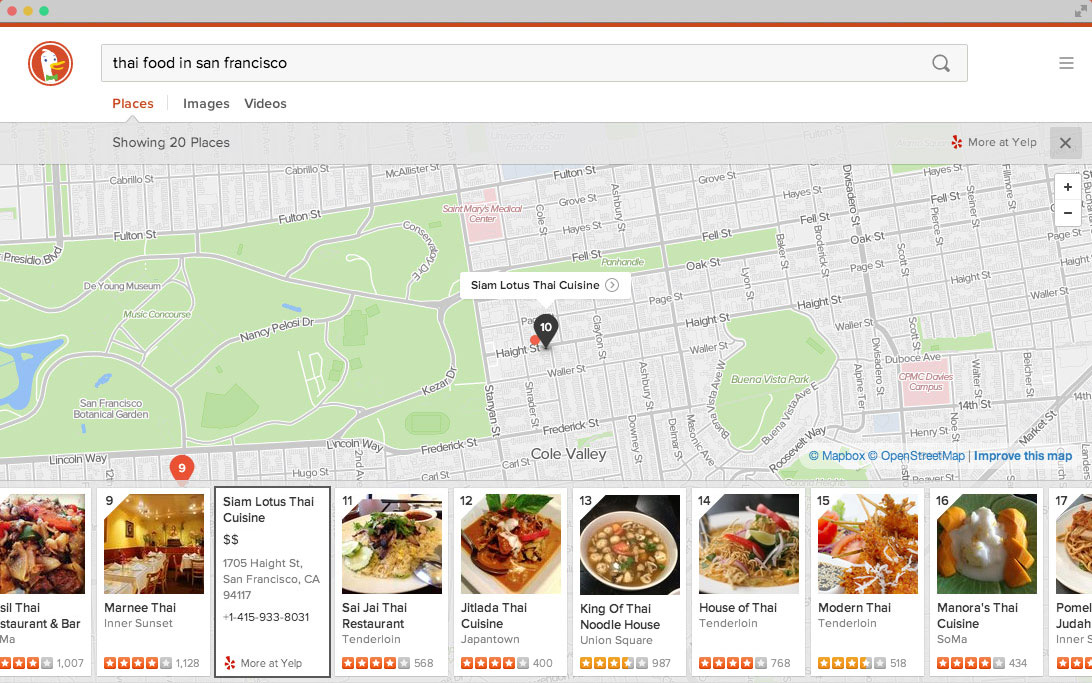The height and width of the screenshot is (683, 1092).
Task: Click the 1705 Haight St address
Action: coord(272,579)
